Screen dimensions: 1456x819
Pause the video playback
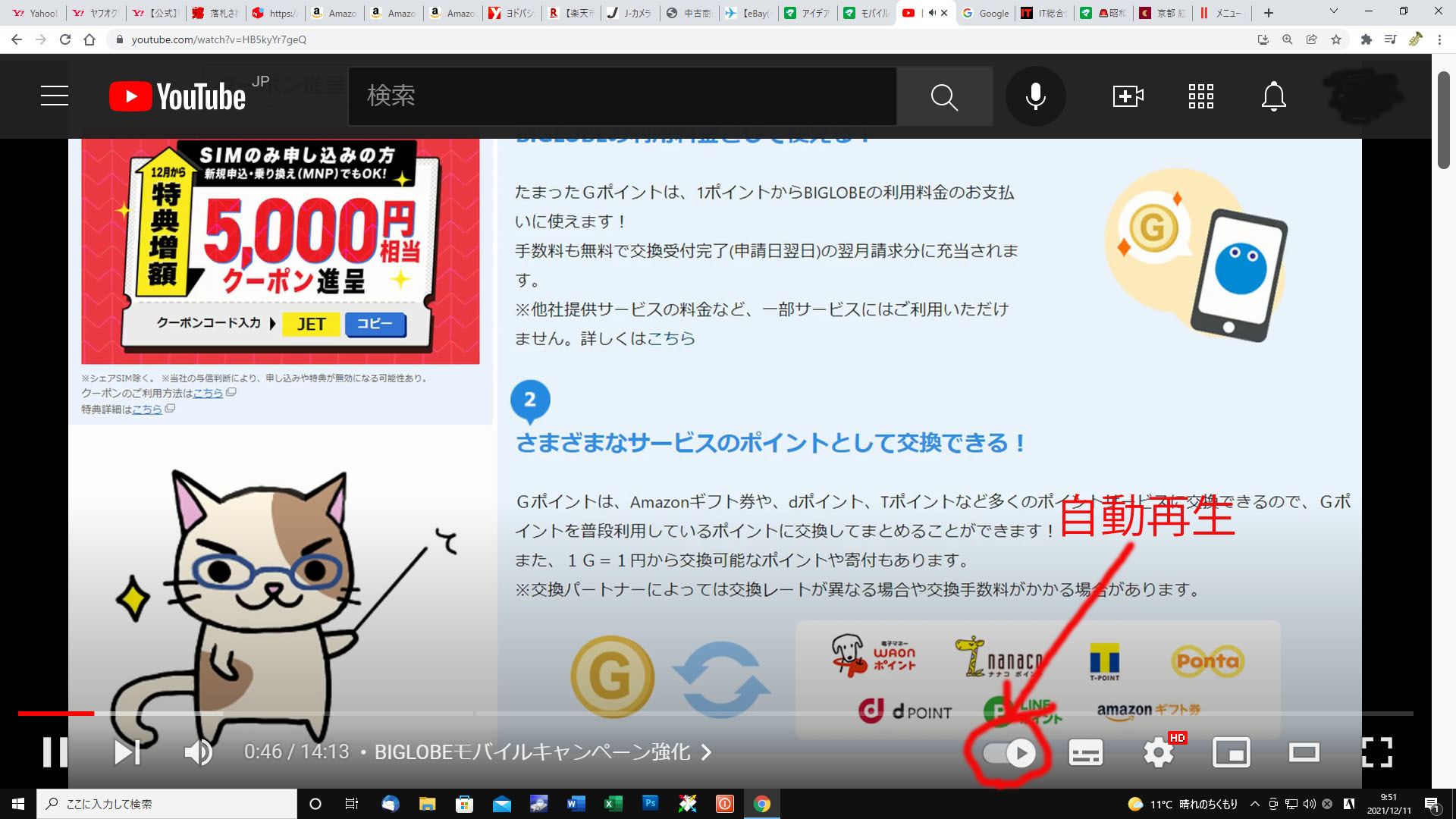pos(55,752)
